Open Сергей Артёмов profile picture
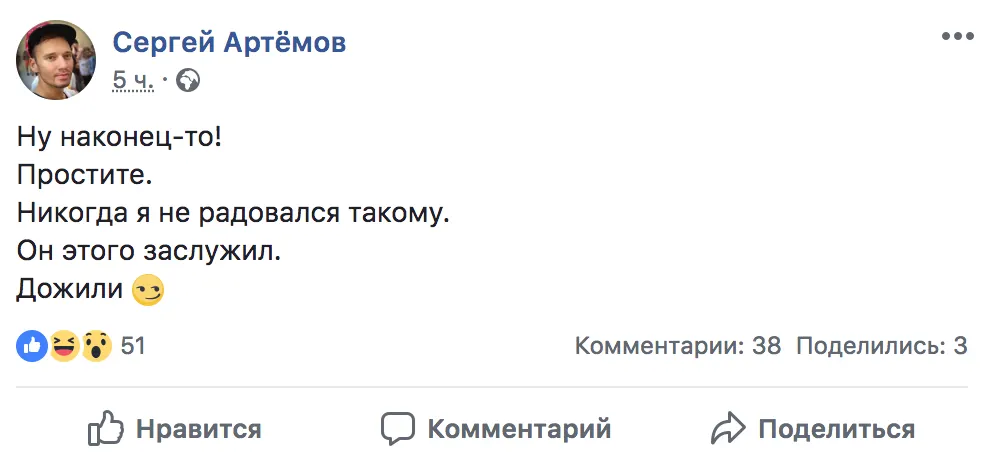 [x=56, y=60]
